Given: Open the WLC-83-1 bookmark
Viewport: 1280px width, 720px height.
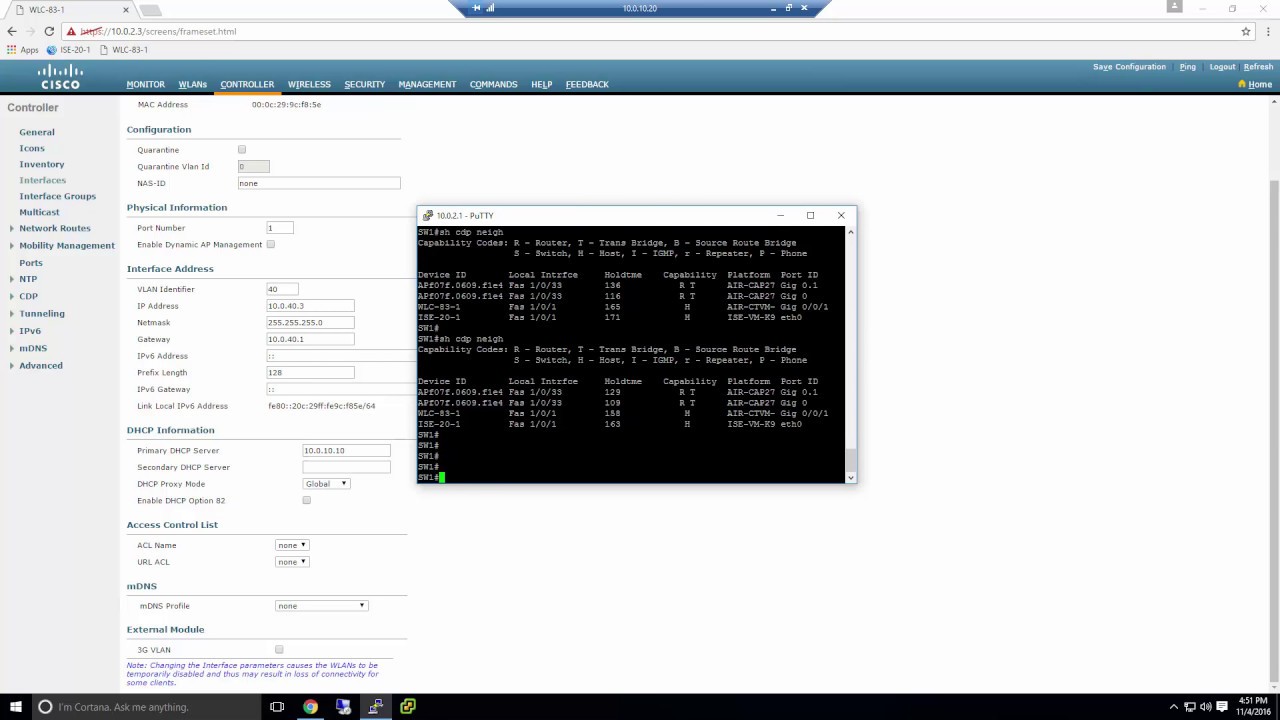Looking at the screenshot, I should tap(123, 50).
